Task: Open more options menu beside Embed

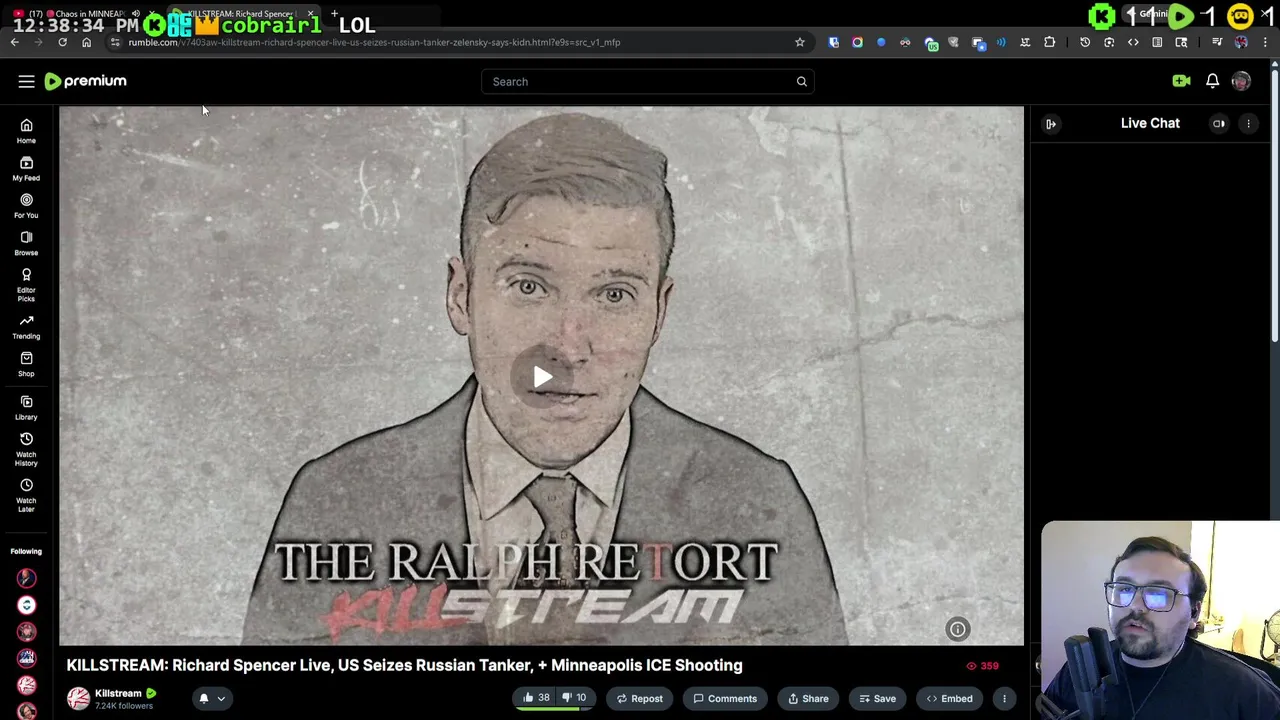Action: [x=1004, y=699]
